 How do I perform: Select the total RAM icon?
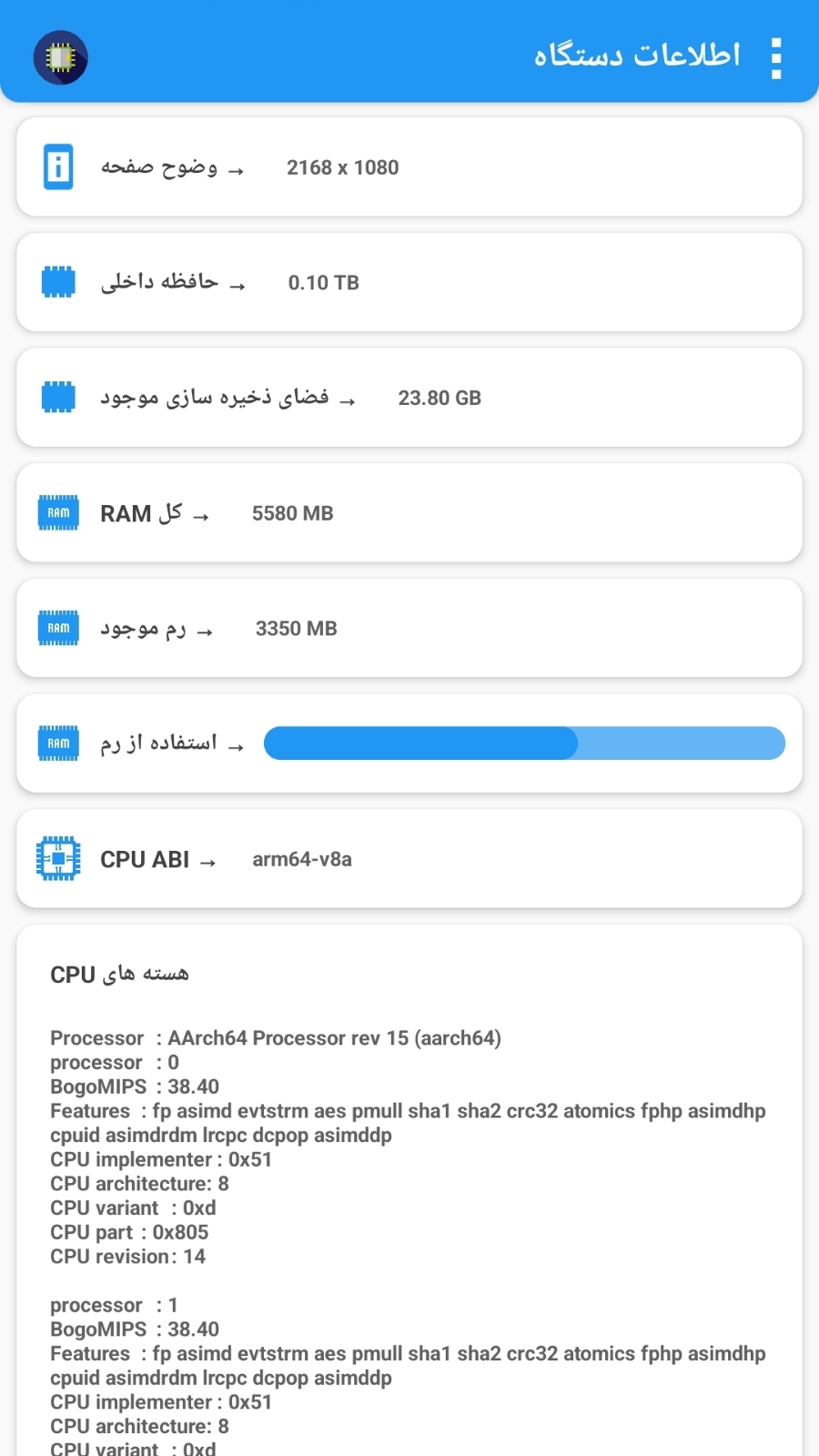[x=58, y=512]
